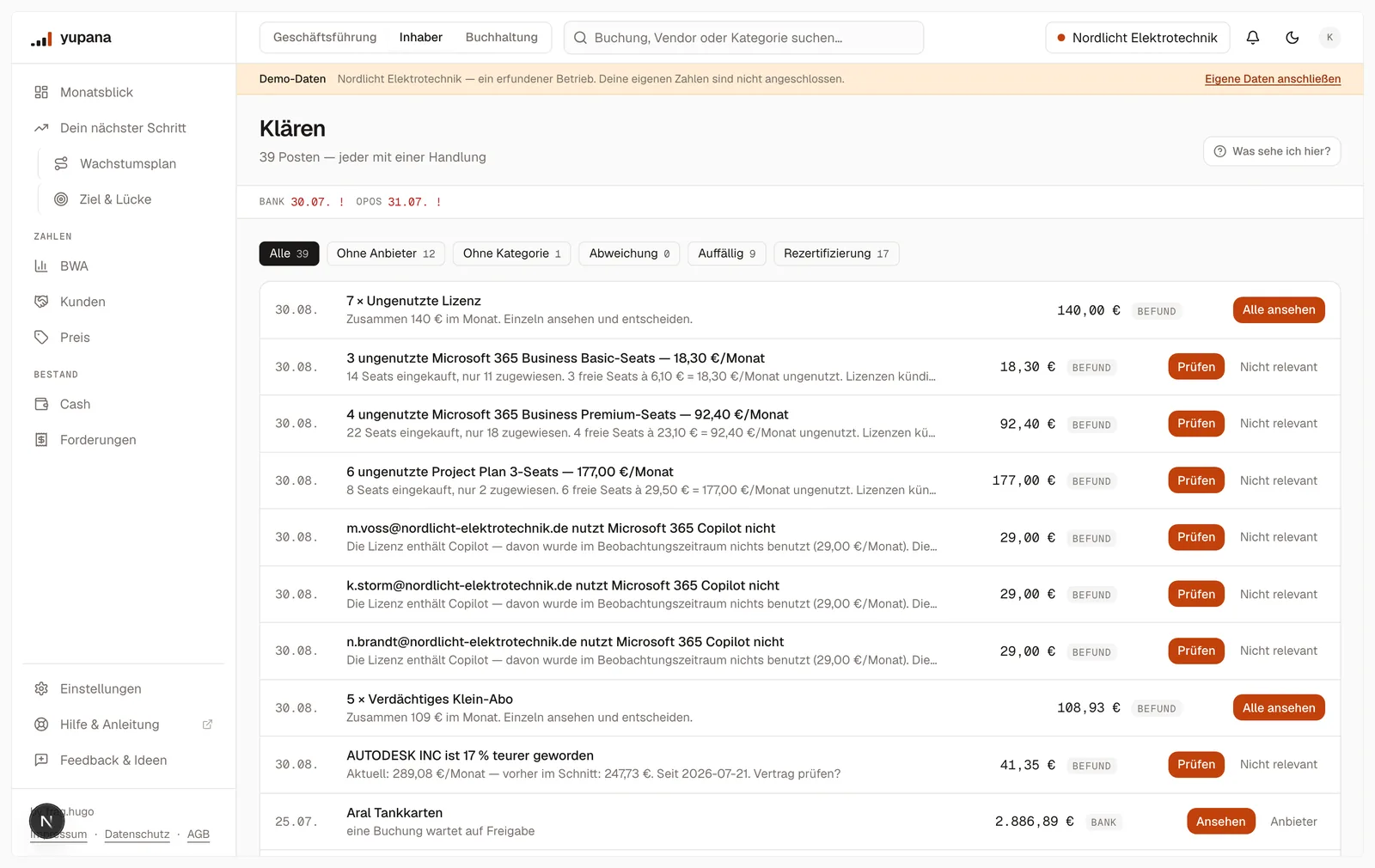1375x868 pixels.
Task: Switch to the Buchhaltung view
Action: tap(502, 38)
